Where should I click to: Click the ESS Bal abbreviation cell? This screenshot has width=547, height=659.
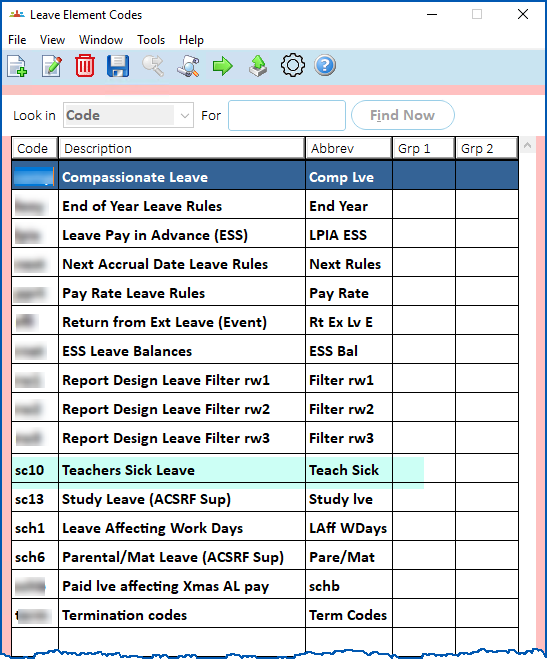click(349, 351)
